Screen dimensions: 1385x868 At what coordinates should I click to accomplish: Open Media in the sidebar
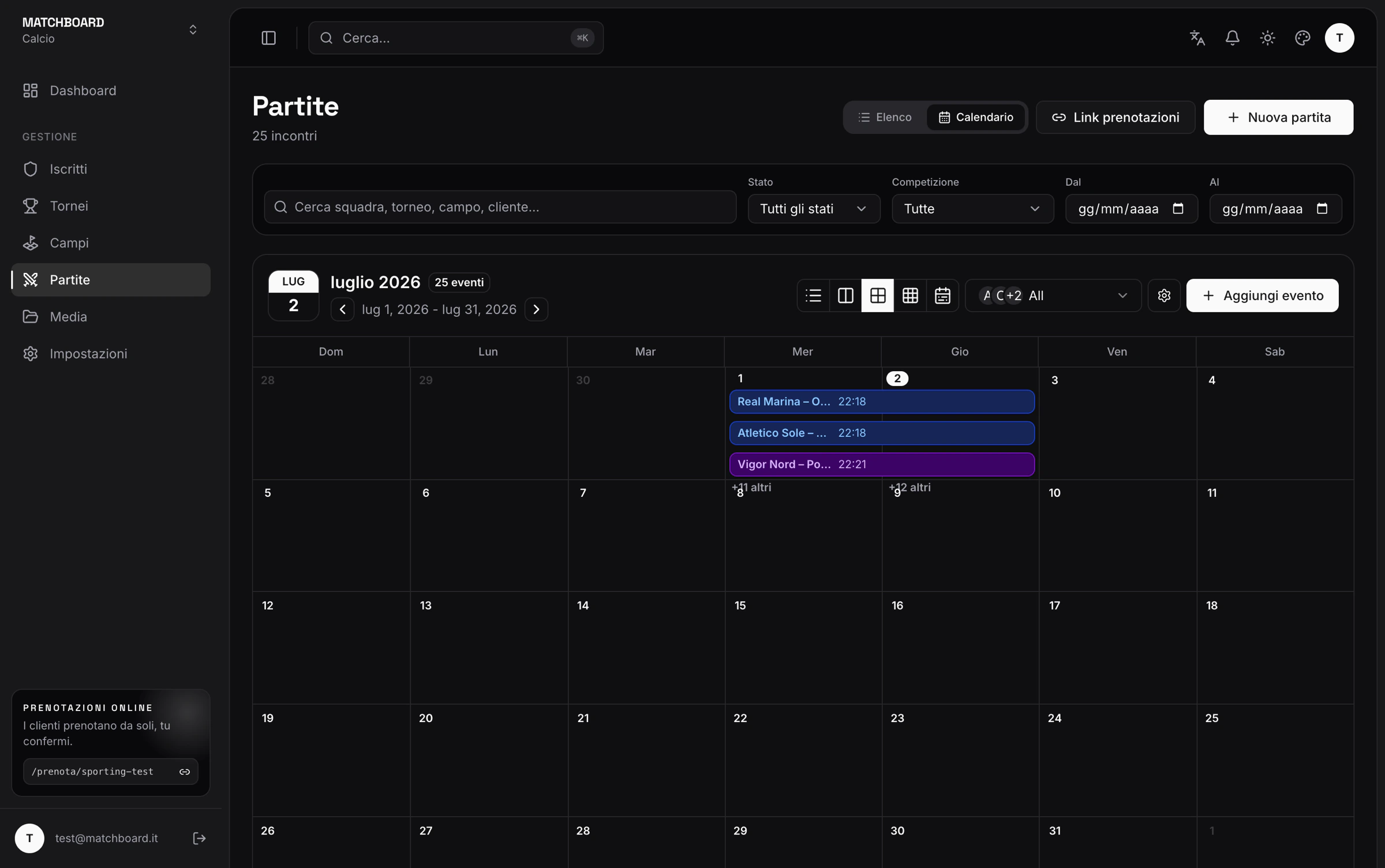(111, 317)
